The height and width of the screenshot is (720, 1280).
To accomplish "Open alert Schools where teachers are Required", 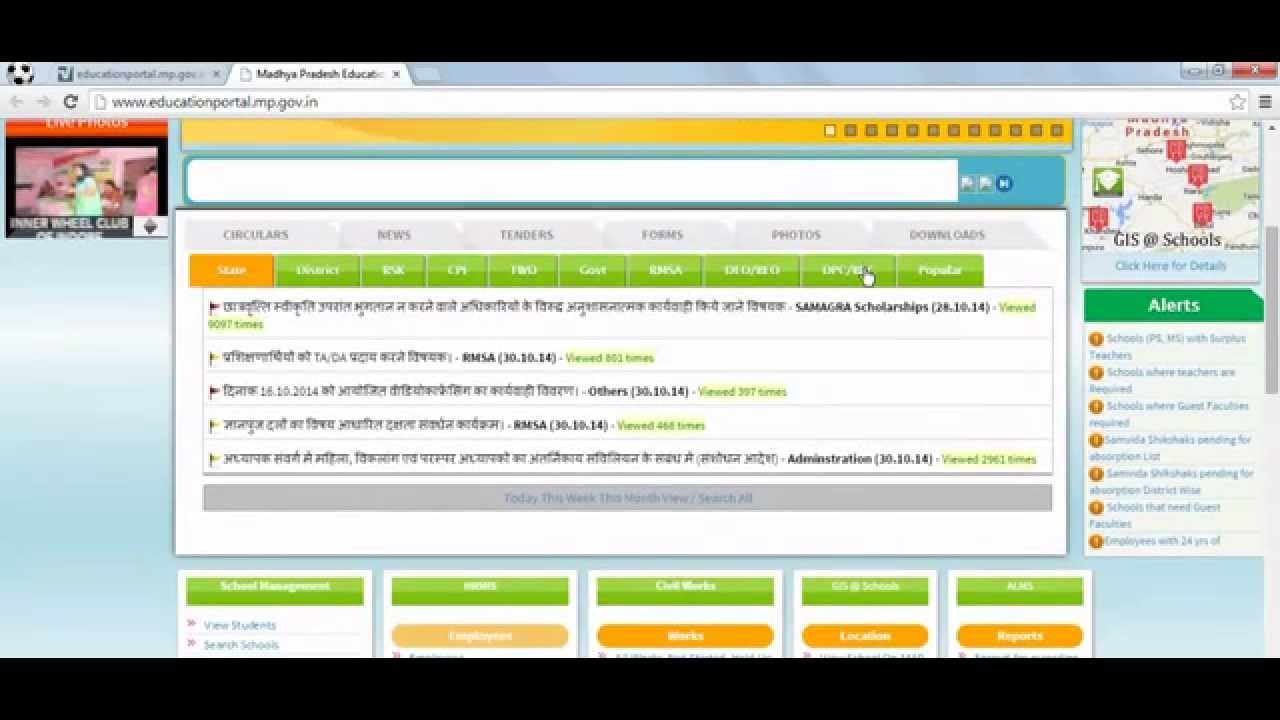I will point(1163,380).
